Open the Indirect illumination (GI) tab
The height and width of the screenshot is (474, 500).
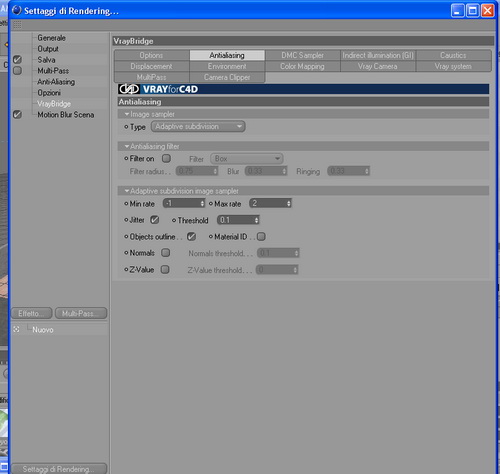click(x=378, y=55)
